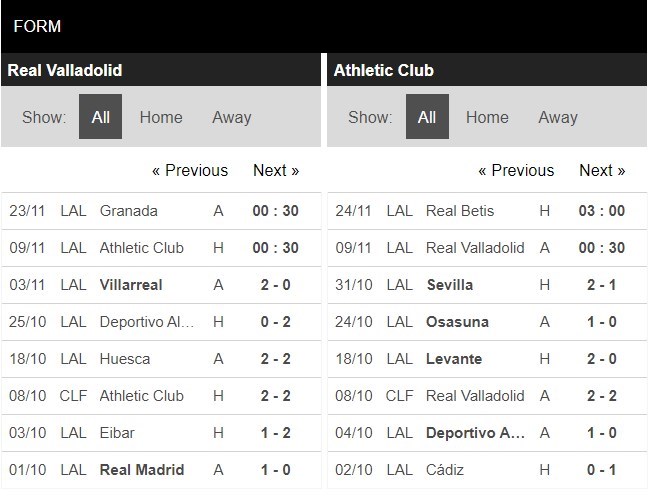The height and width of the screenshot is (496, 650).
Task: Go to Previous results in Real Valladolid panel
Action: [x=190, y=170]
